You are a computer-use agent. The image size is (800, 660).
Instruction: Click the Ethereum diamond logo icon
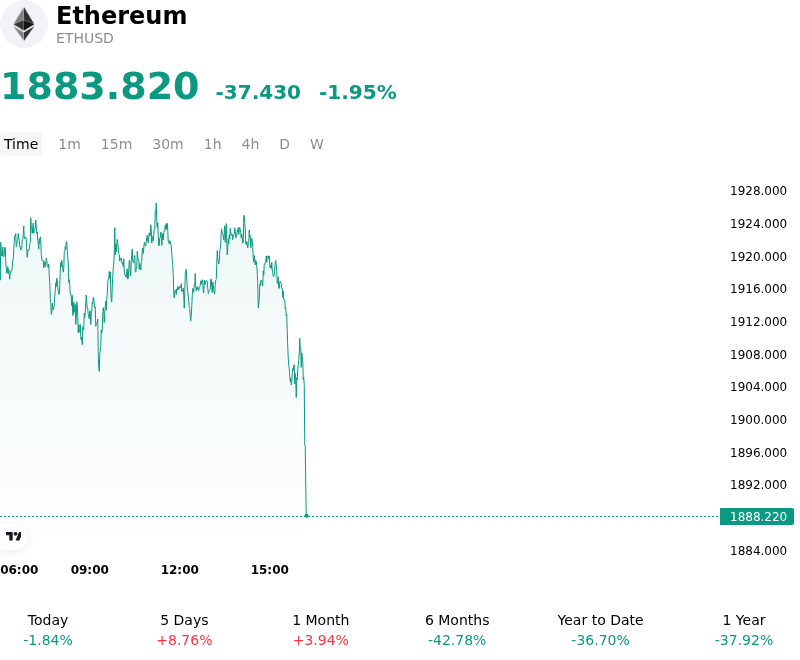click(x=23, y=24)
